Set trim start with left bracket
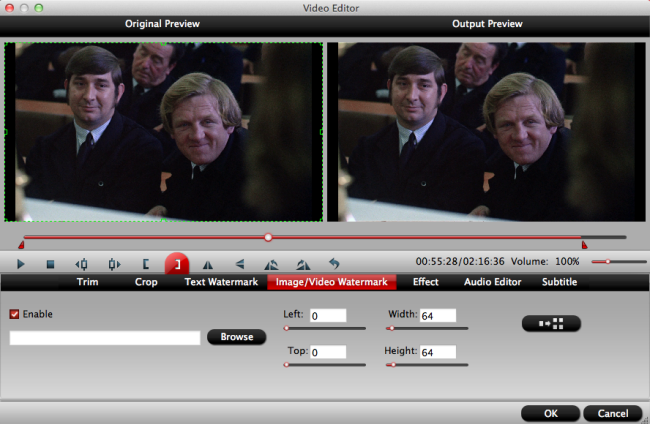The image size is (650, 424). tap(146, 264)
